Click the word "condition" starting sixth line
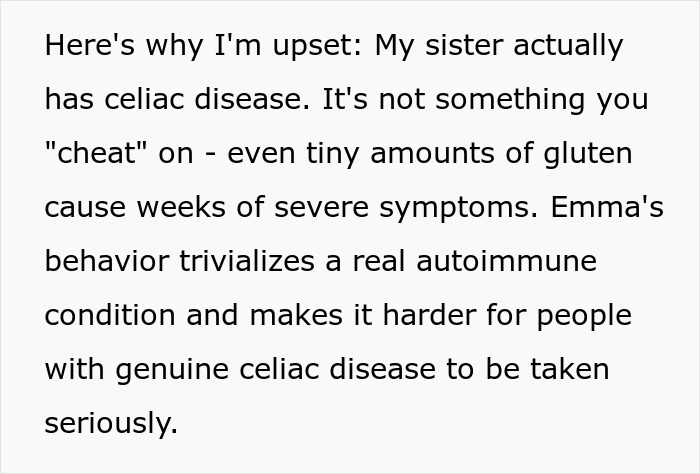 [x=110, y=315]
